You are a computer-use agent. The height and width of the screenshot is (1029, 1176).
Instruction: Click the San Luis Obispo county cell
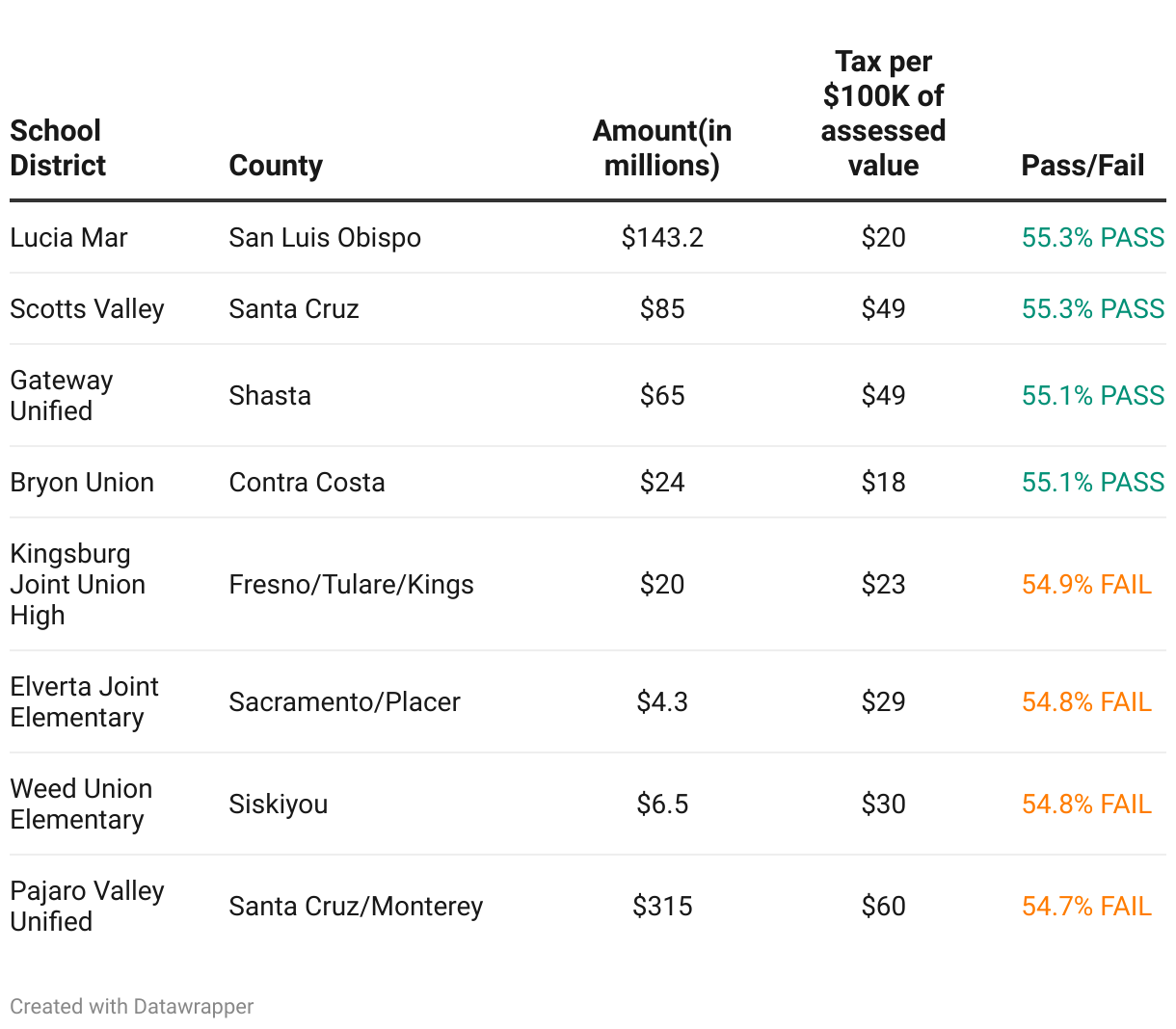tap(325, 238)
